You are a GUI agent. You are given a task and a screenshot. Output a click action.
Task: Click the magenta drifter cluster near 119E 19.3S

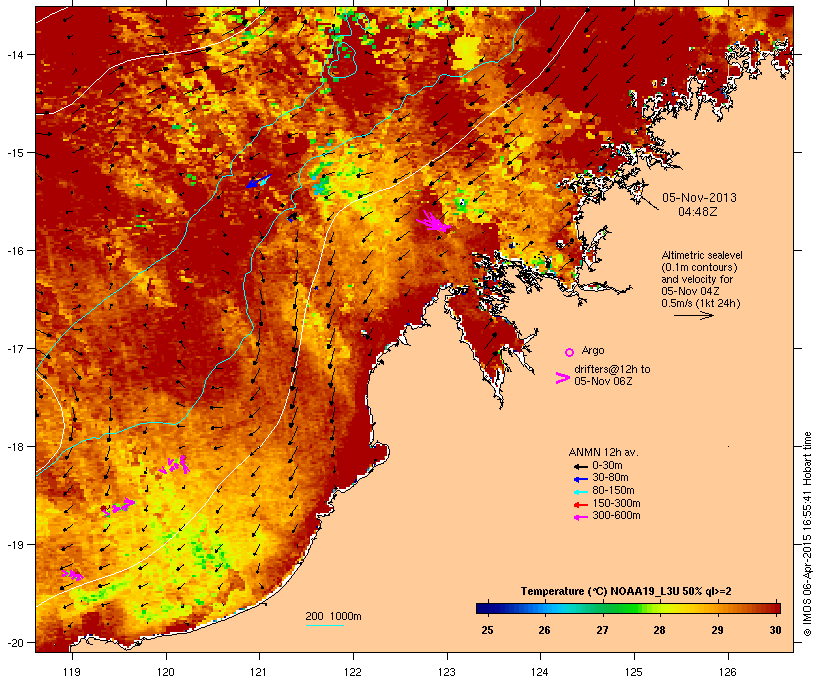(72, 574)
